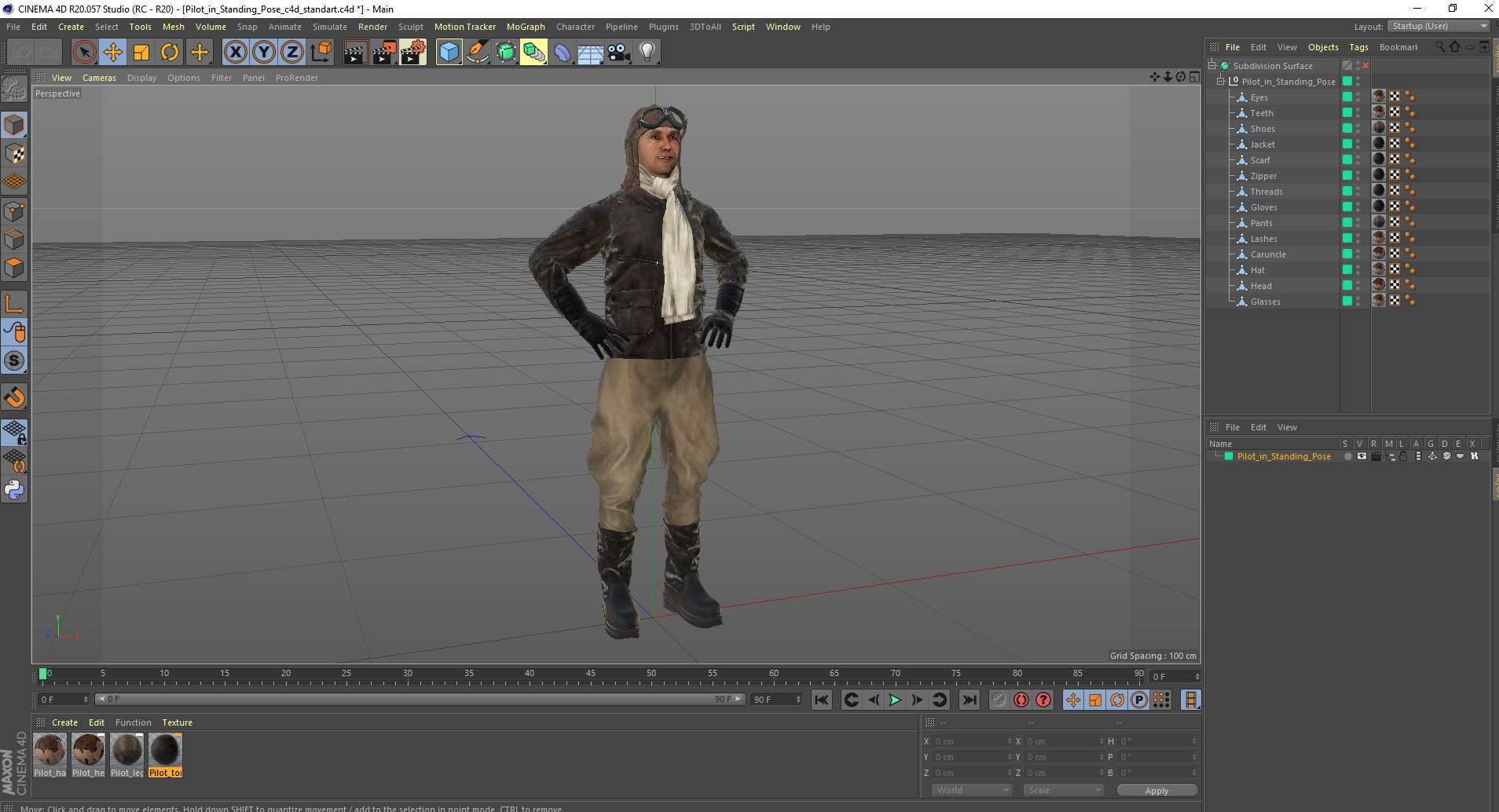Open the Texture menu in Material Manager
Viewport: 1499px width, 812px height.
(x=177, y=722)
